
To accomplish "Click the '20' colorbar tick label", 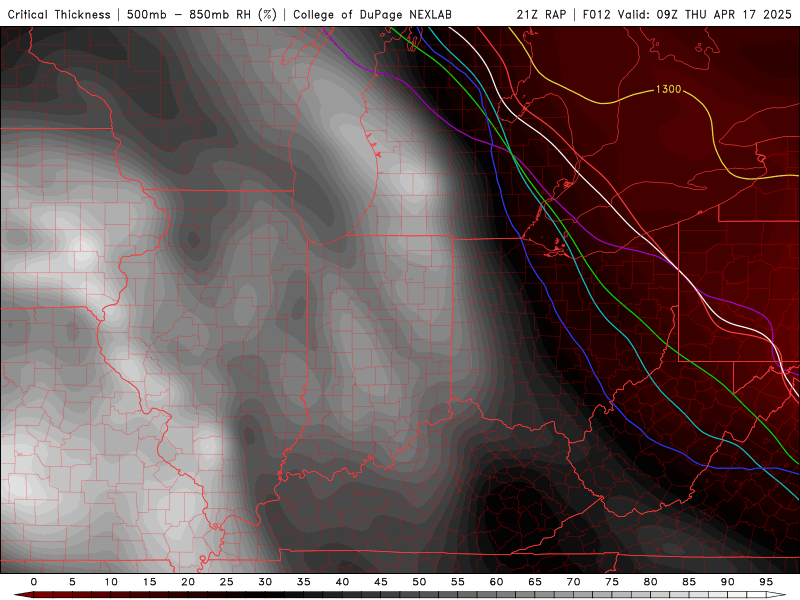I will 188,582.
